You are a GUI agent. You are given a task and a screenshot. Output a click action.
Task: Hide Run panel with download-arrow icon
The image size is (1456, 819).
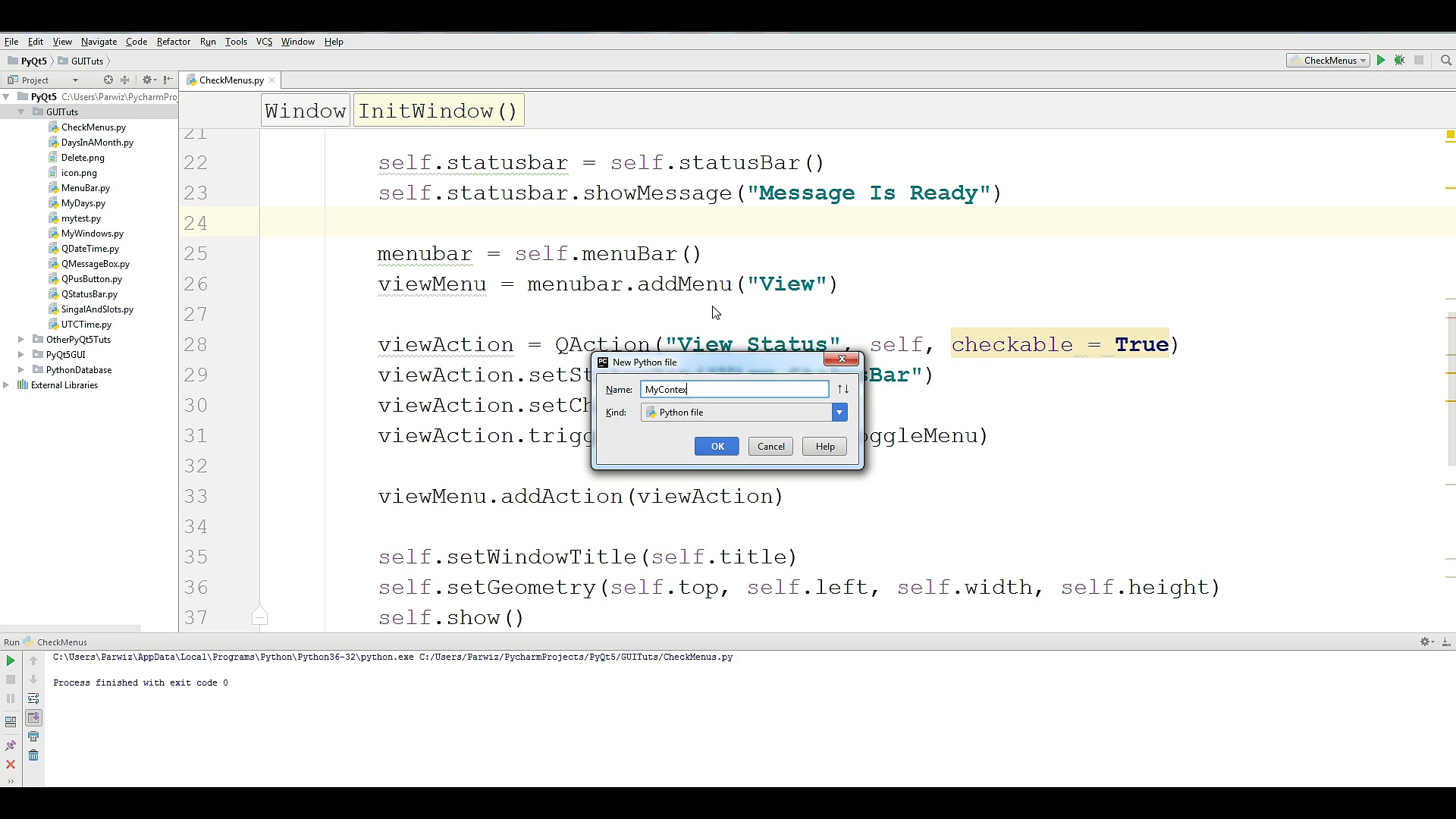pos(1446,642)
